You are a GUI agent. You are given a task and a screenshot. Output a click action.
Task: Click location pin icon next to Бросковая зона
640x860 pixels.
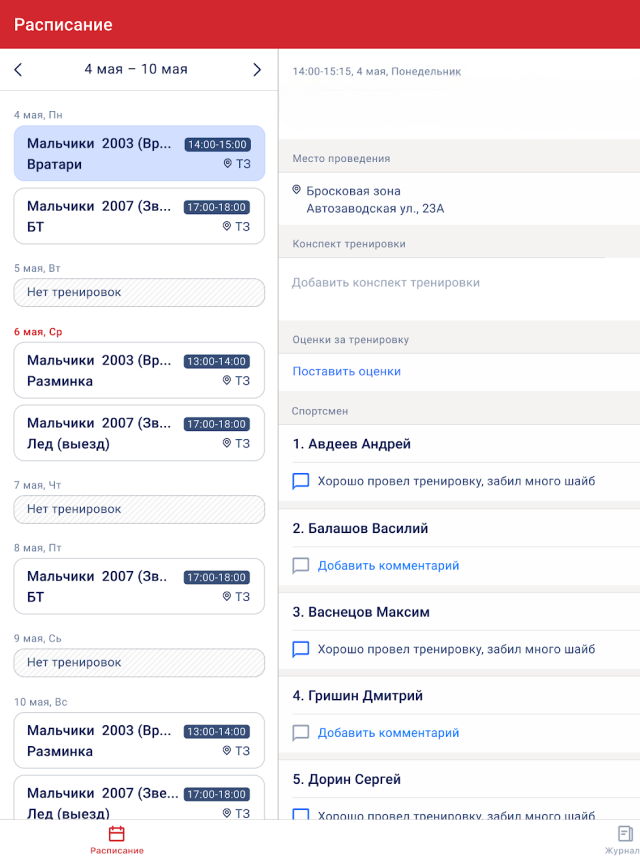click(x=297, y=190)
